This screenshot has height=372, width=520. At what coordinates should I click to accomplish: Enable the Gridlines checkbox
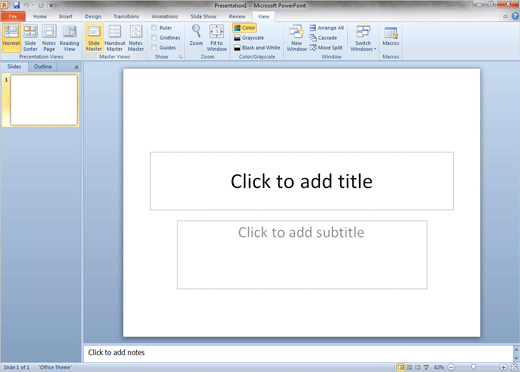[154, 38]
